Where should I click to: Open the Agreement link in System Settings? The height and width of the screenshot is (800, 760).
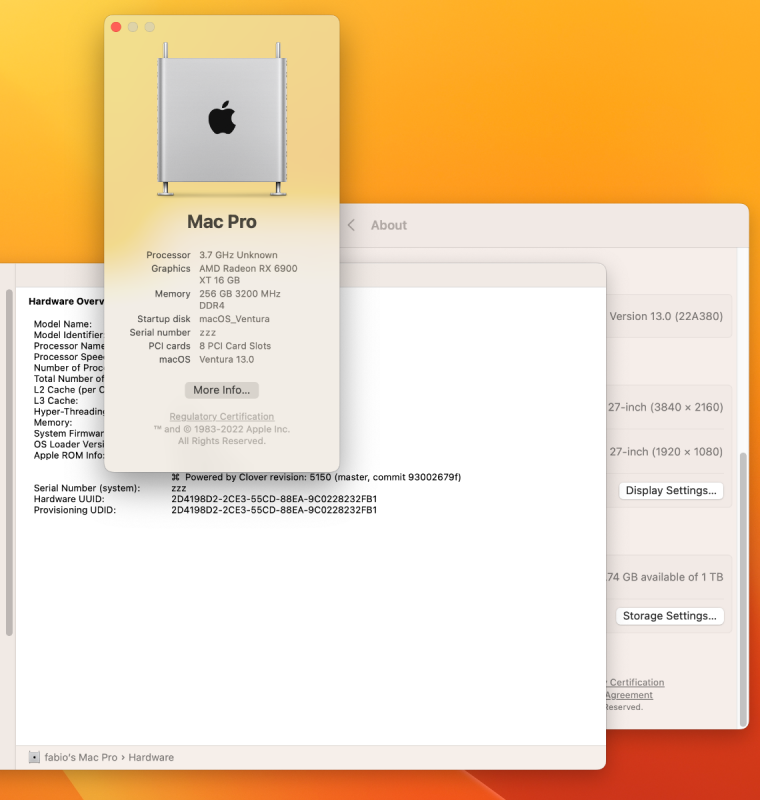tap(629, 695)
